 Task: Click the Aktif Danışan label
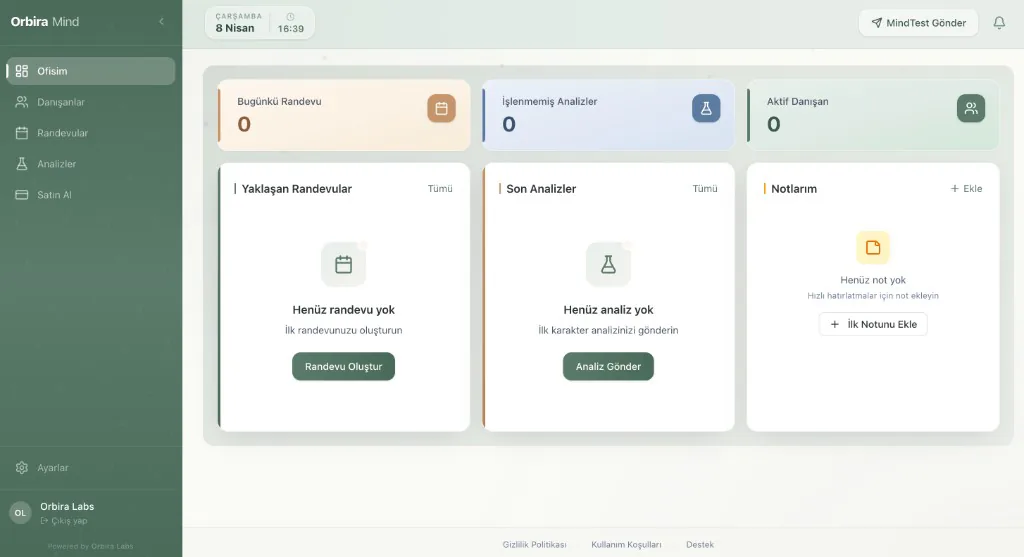(797, 101)
